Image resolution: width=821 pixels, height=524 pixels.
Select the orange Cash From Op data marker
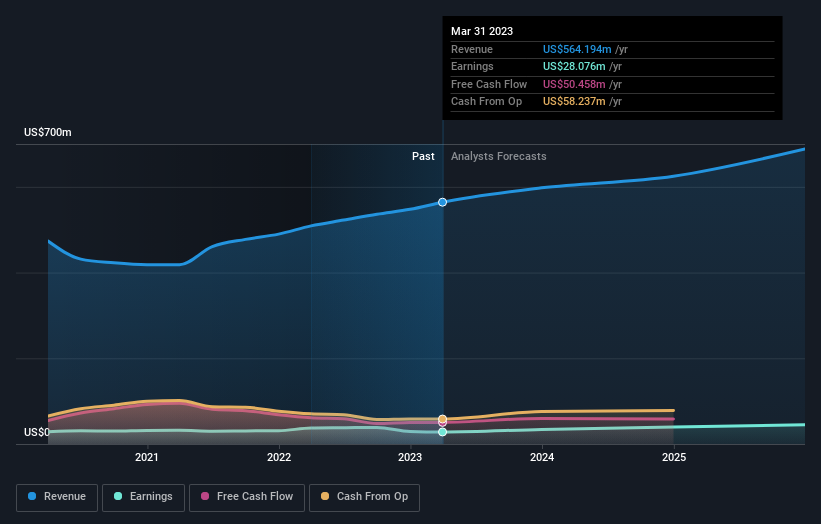(442, 418)
